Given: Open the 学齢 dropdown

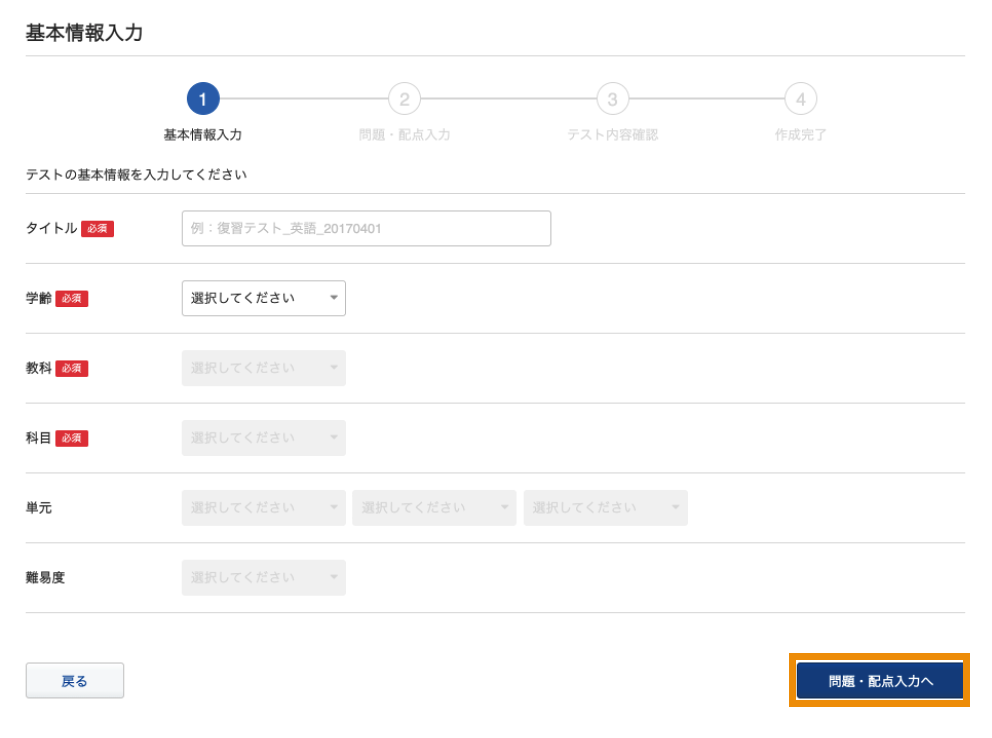Looking at the screenshot, I should pos(264,298).
